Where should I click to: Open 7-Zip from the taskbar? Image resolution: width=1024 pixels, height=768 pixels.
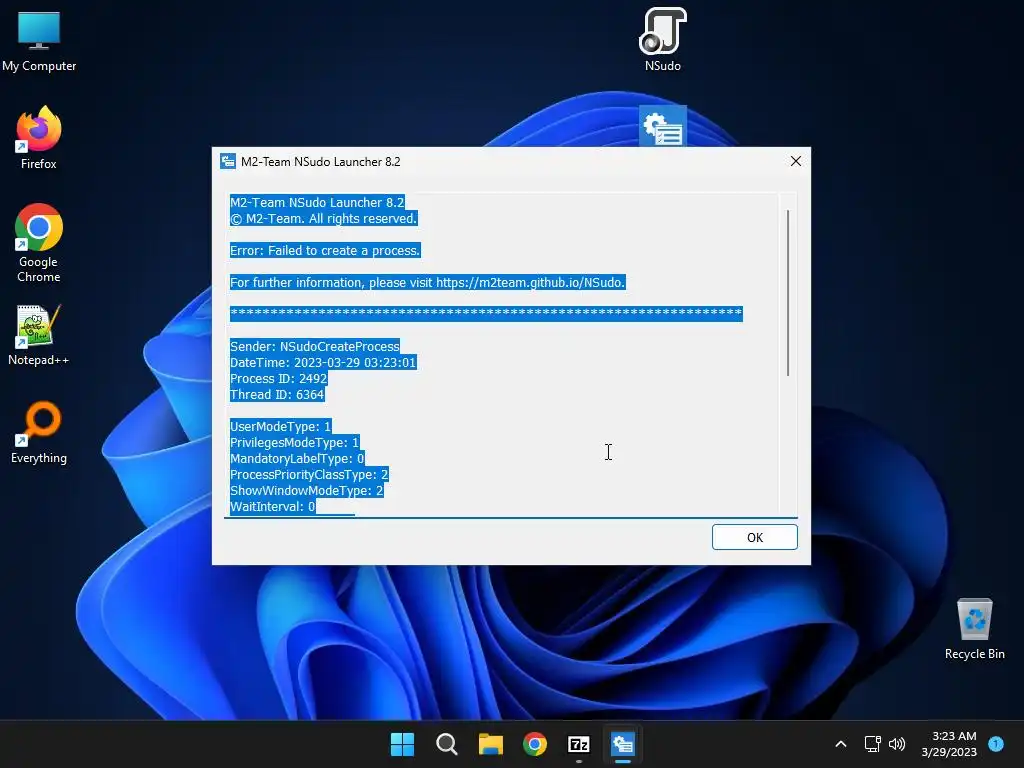click(579, 744)
